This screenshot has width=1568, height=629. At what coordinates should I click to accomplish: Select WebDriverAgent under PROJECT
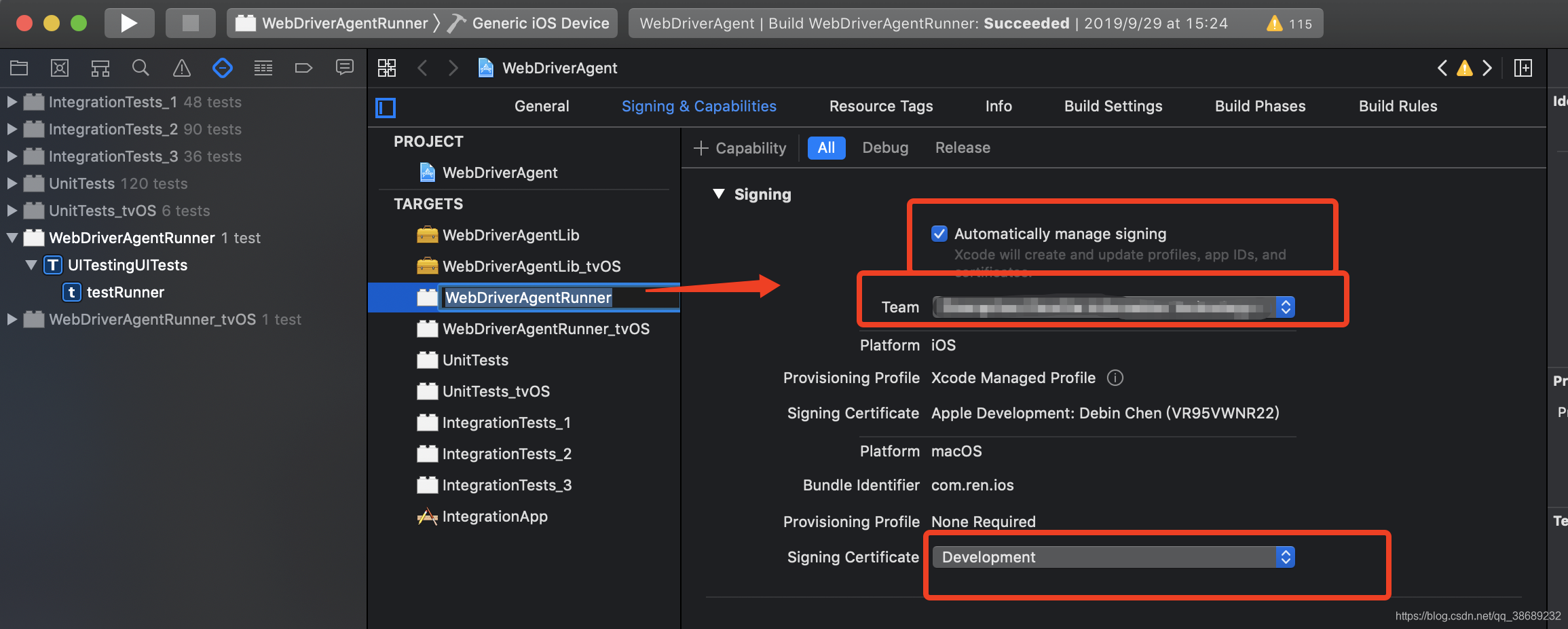(500, 173)
